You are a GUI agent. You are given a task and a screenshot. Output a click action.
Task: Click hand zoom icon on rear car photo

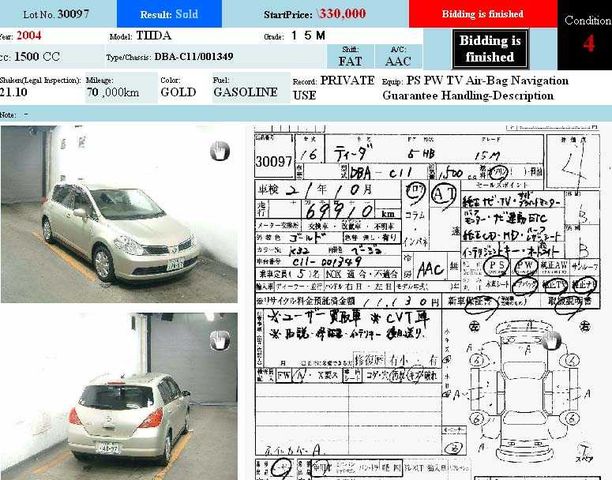tap(220, 340)
